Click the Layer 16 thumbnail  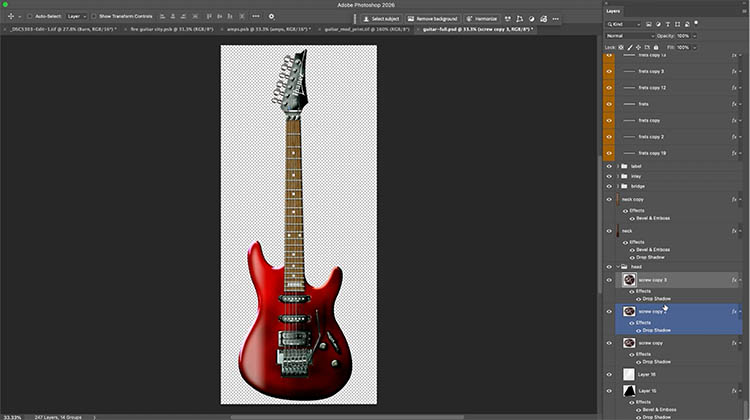coord(629,375)
